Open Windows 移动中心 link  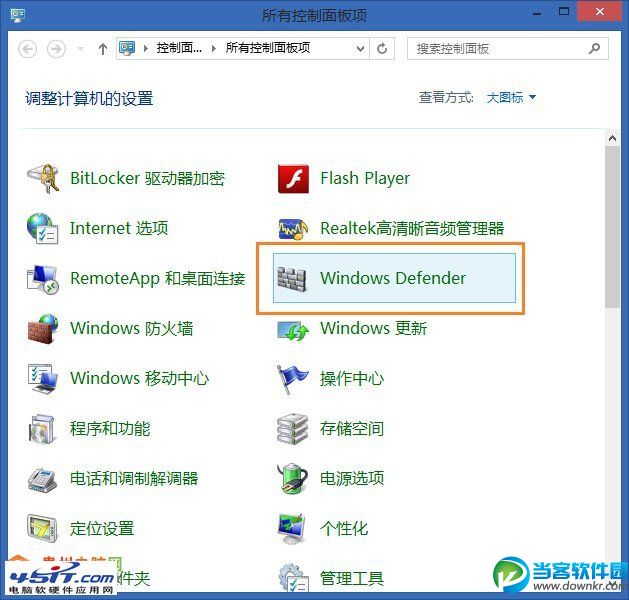click(140, 378)
